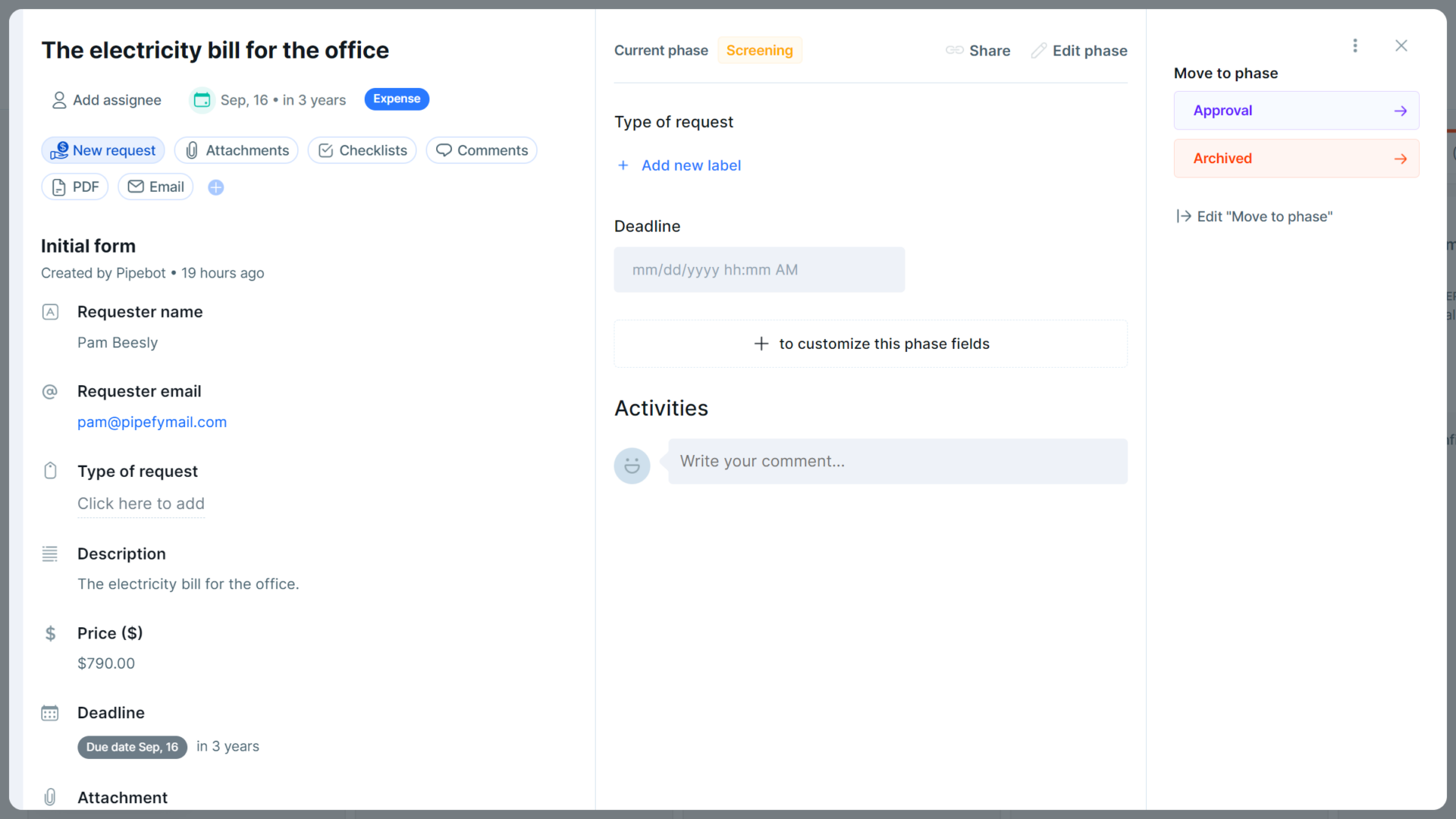Open the Comments panel
Image resolution: width=1456 pixels, height=819 pixels.
(481, 150)
